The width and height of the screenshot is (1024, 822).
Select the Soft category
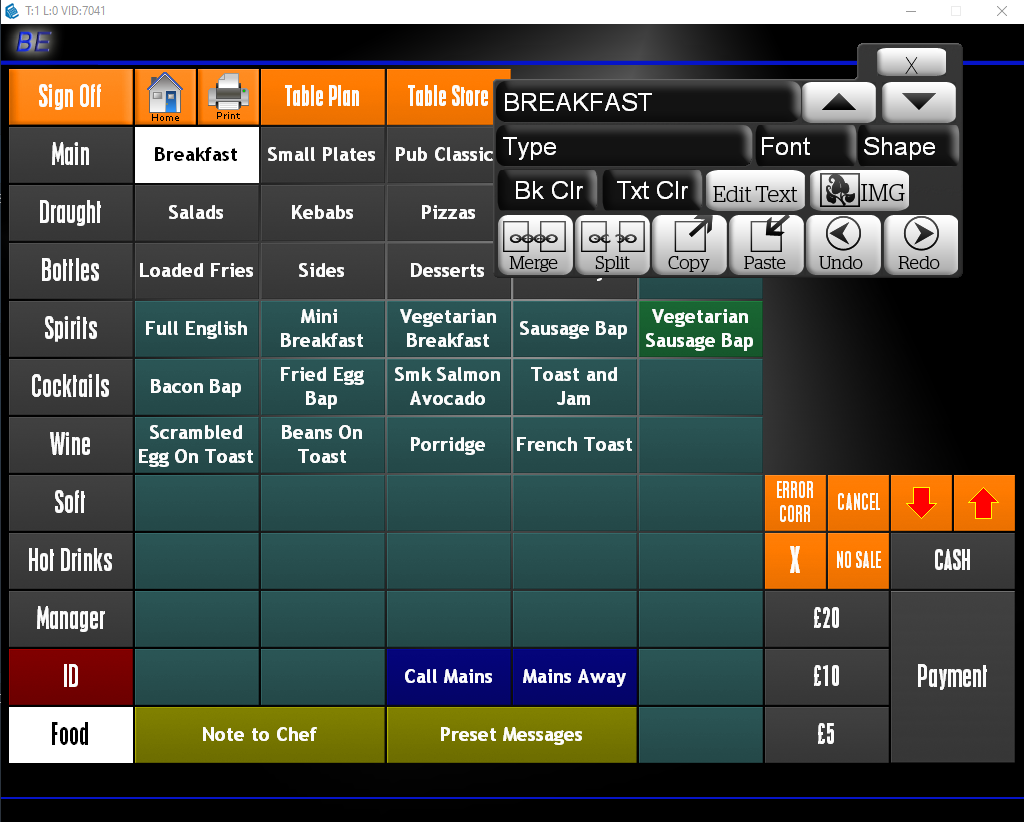point(71,503)
